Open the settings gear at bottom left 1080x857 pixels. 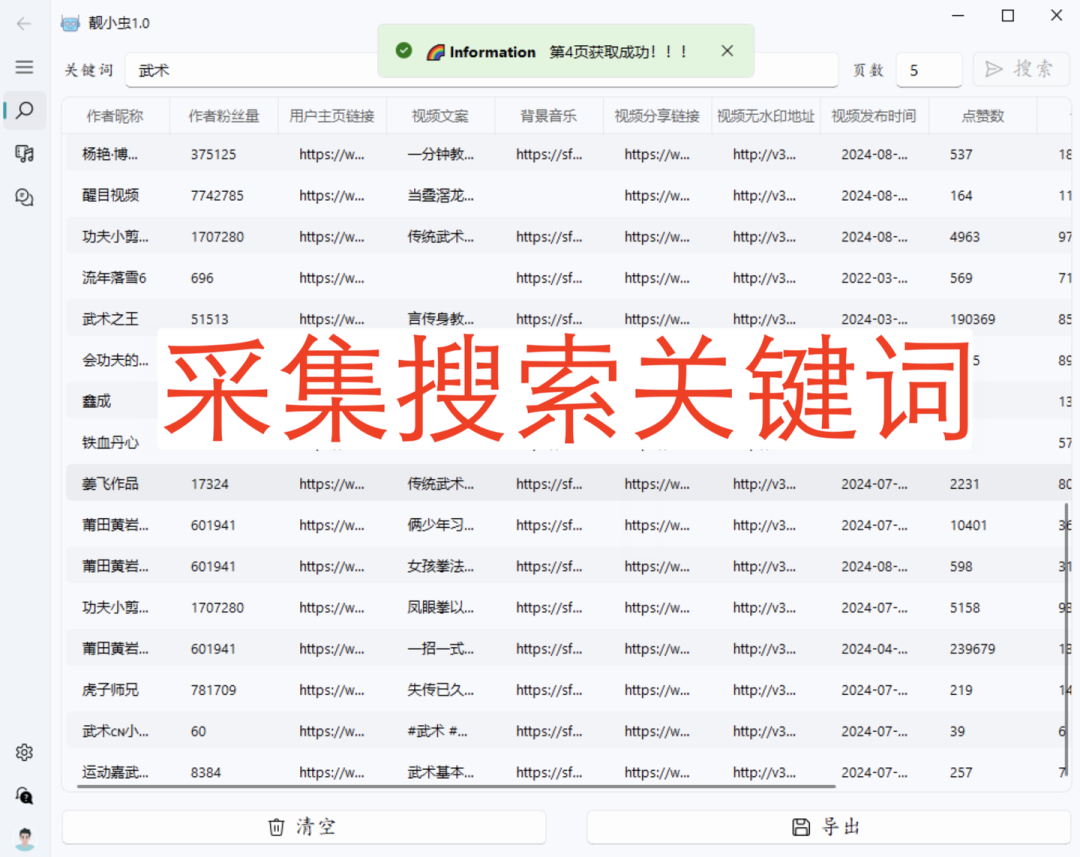(23, 752)
